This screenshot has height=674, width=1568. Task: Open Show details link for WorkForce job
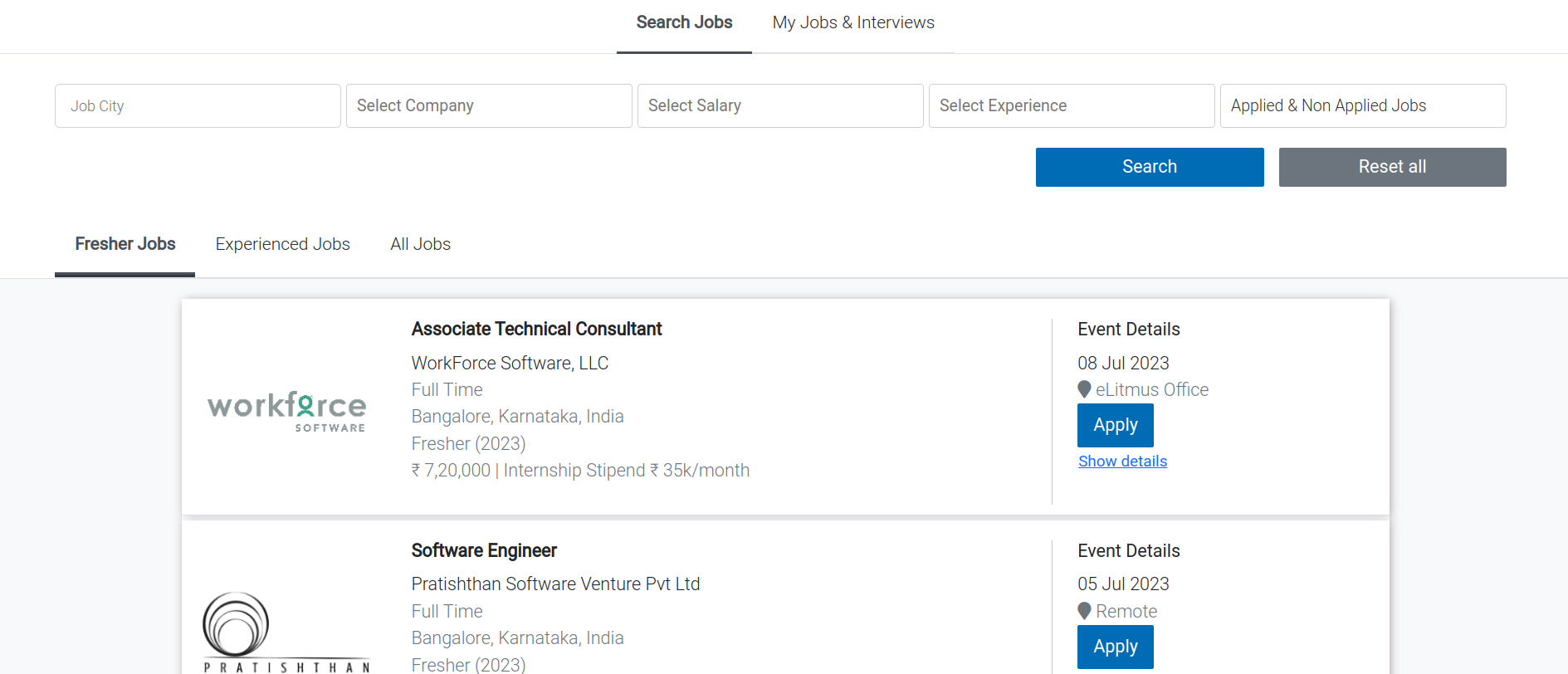tap(1122, 462)
